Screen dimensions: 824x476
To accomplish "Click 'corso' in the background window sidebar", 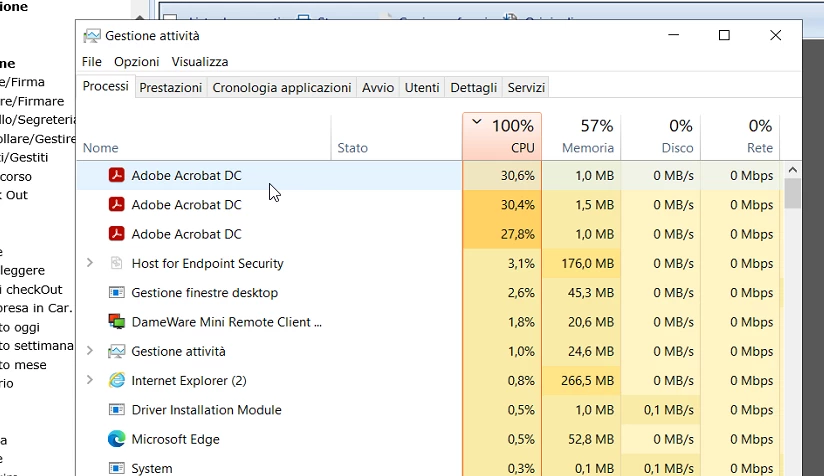I will 16,177.
